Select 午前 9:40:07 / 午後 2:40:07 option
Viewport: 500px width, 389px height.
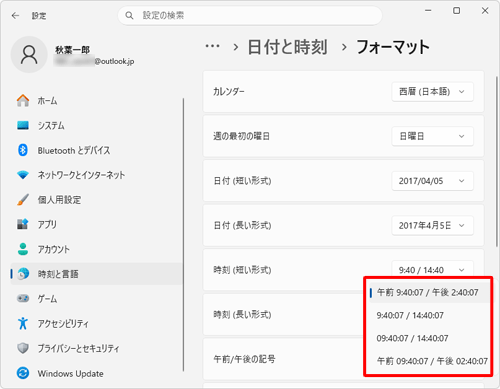428,292
